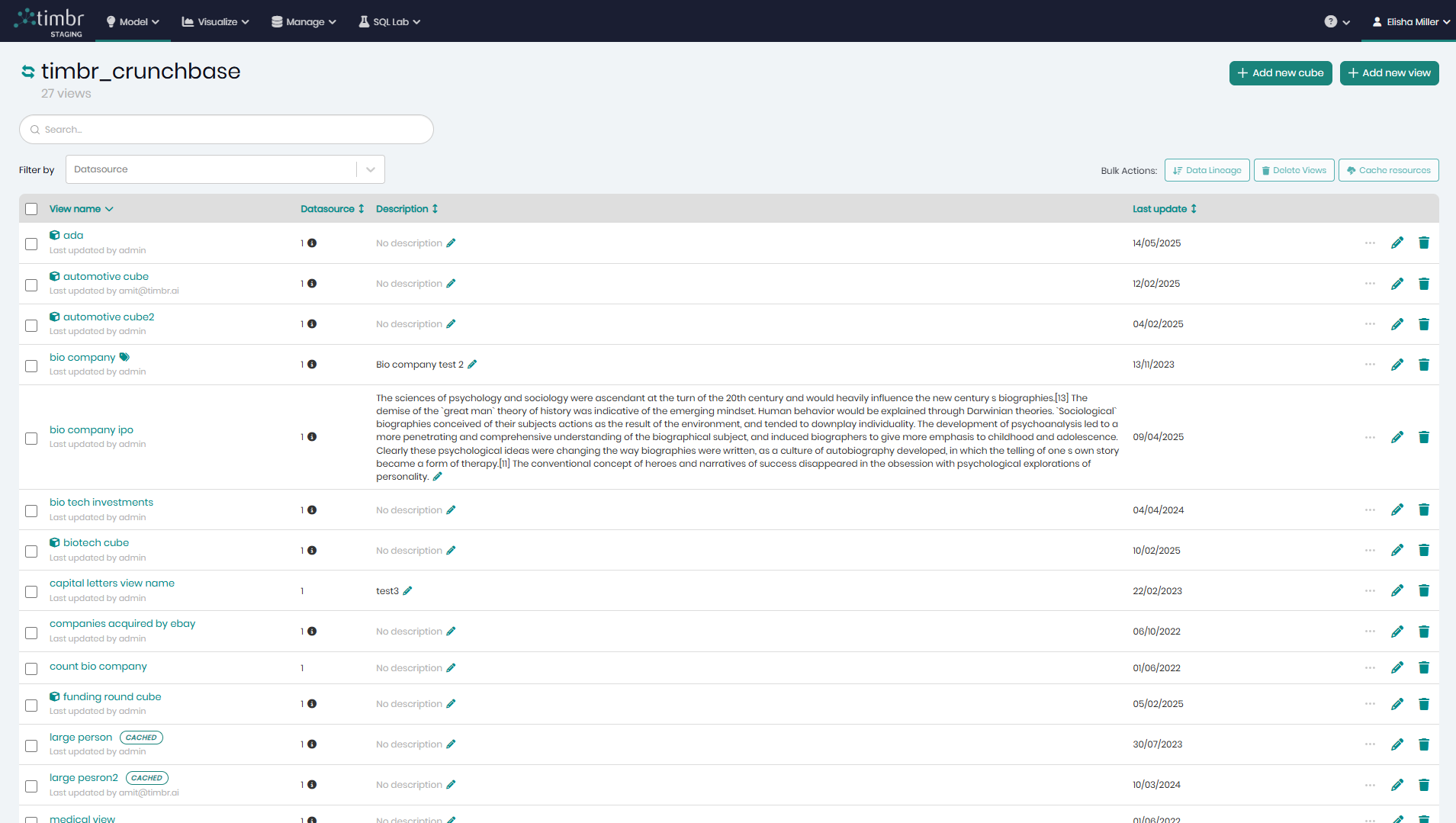Click the search magnifier icon
Image resolution: width=1456 pixels, height=823 pixels.
pos(34,129)
